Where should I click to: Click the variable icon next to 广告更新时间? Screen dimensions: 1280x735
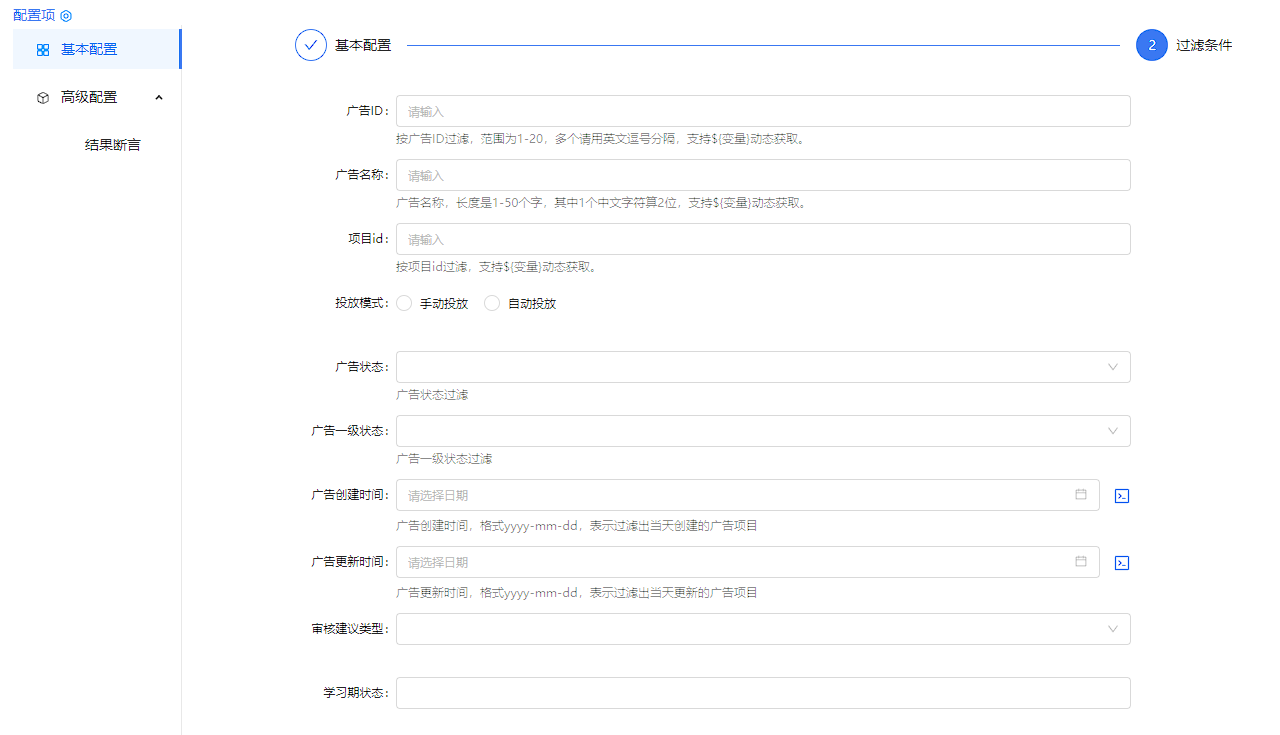1122,563
